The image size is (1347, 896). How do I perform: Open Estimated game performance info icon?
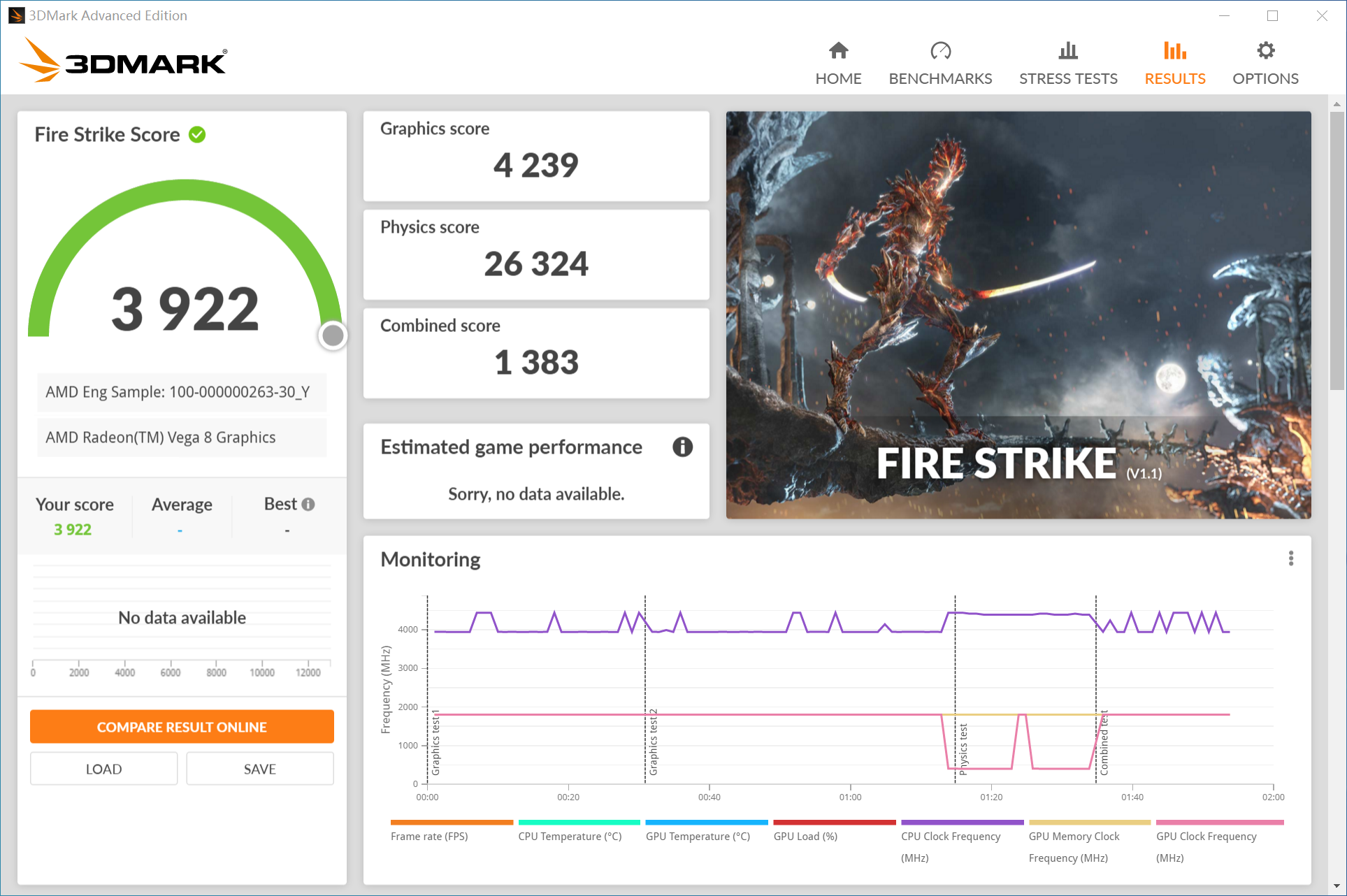coord(682,447)
